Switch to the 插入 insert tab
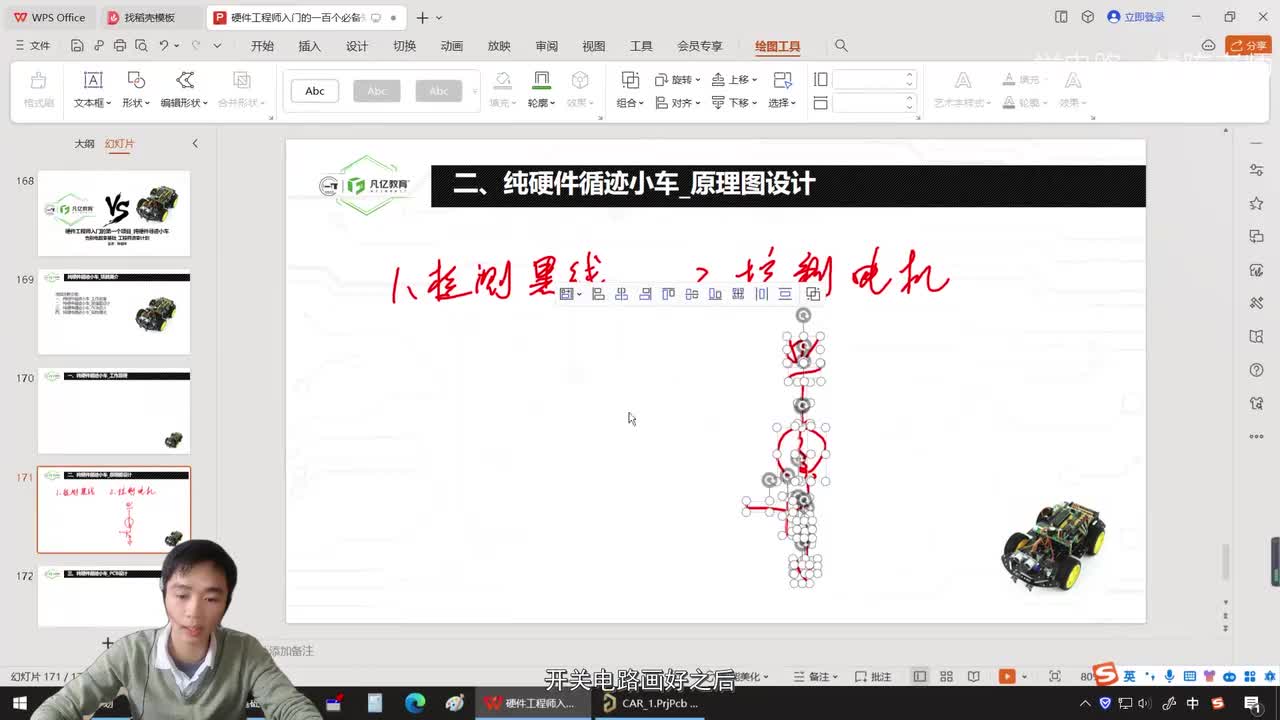The height and width of the screenshot is (720, 1280). pyautogui.click(x=309, y=46)
